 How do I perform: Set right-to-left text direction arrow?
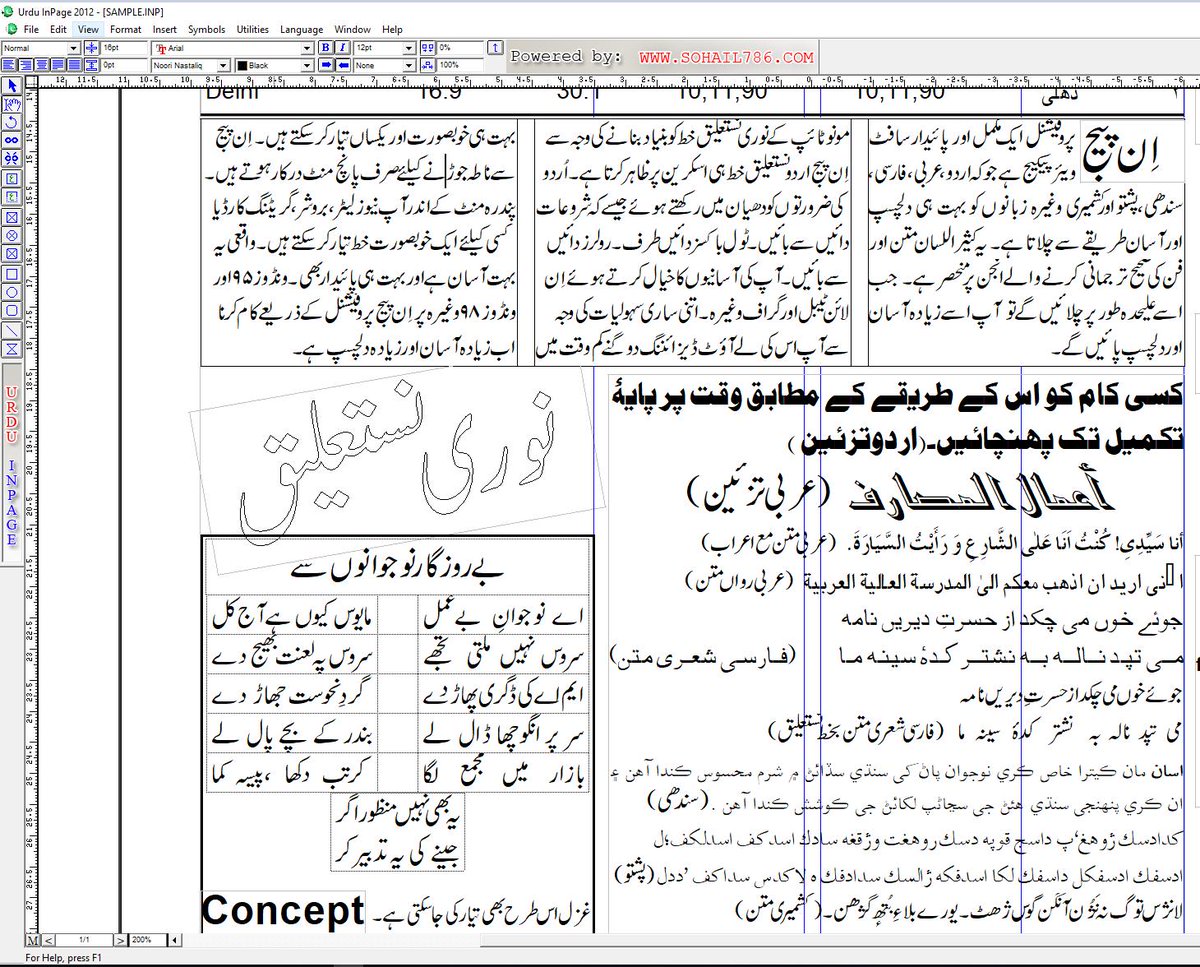click(x=343, y=65)
